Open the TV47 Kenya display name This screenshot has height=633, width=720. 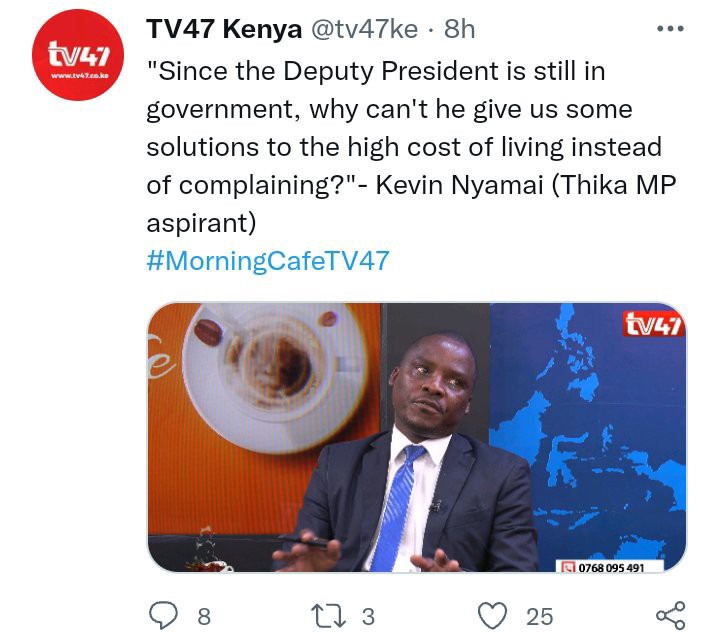(224, 29)
